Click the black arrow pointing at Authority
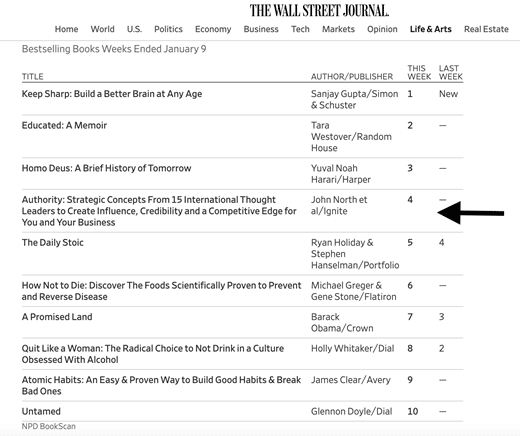Screen dimensions: 520x436 471,213
